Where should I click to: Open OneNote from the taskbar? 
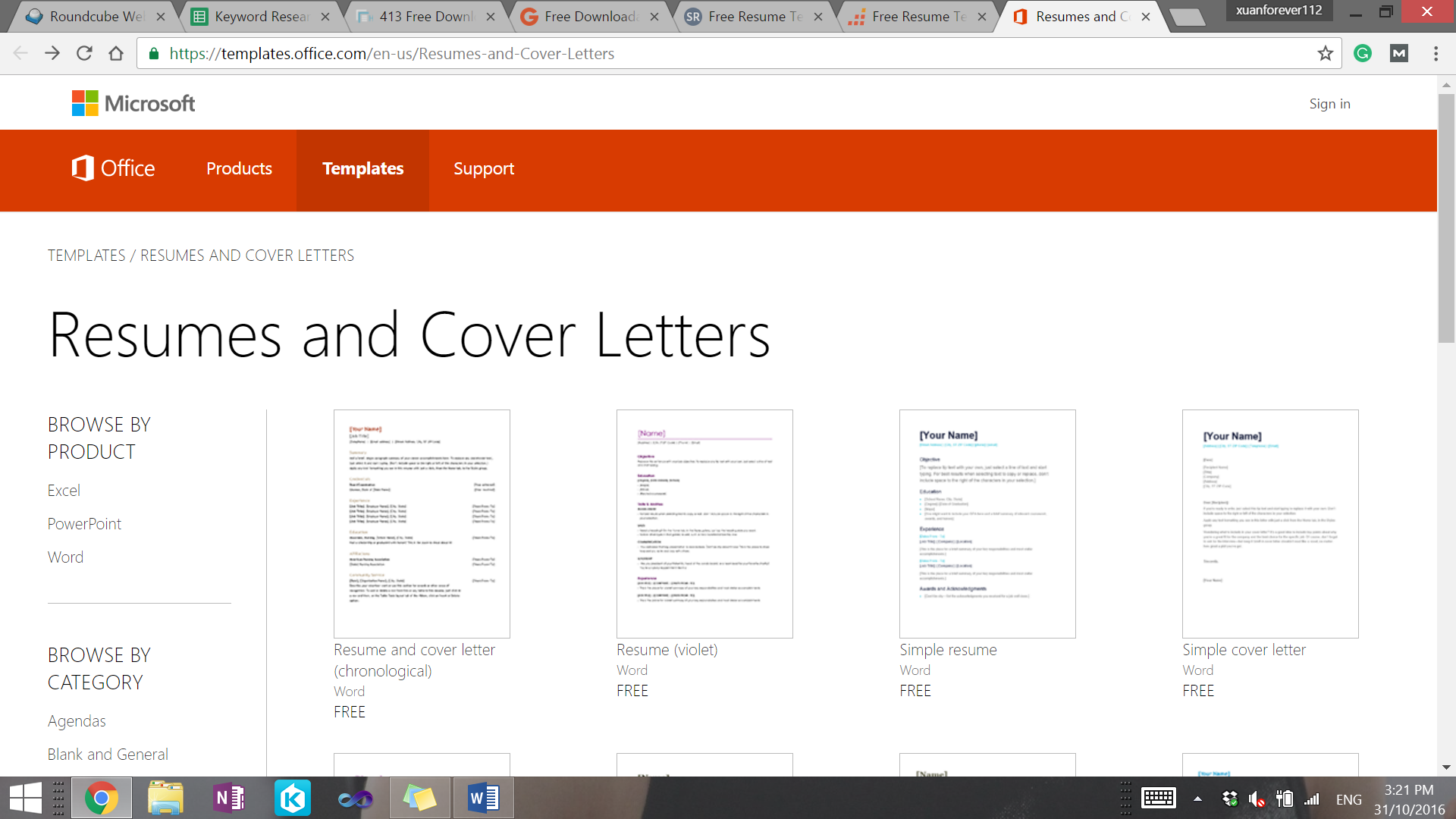229,798
